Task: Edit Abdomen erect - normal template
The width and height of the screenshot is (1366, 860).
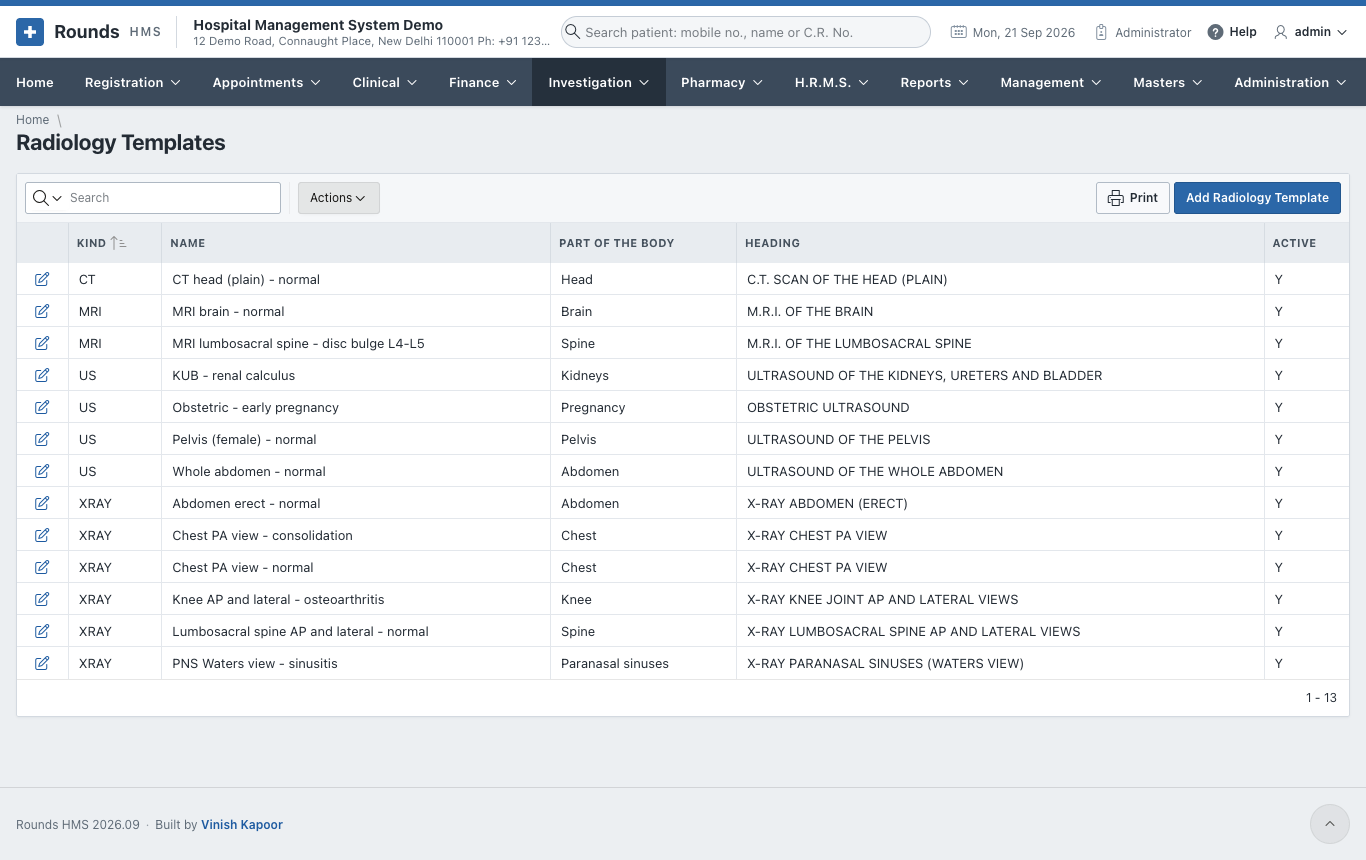Action: click(42, 503)
